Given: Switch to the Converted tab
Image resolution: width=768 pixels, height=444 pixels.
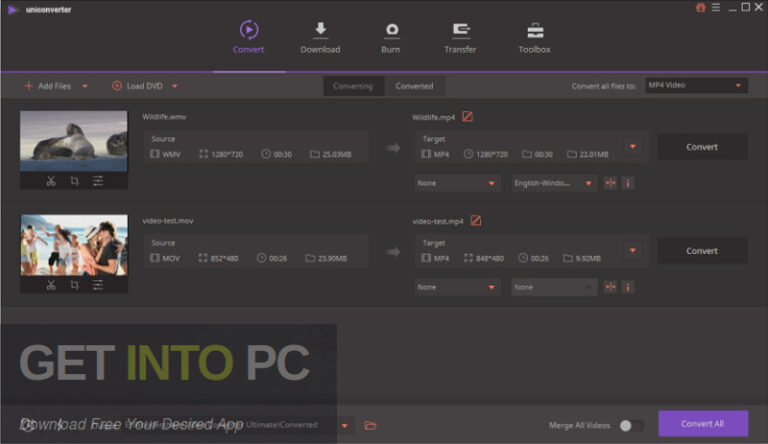Looking at the screenshot, I should (x=414, y=86).
